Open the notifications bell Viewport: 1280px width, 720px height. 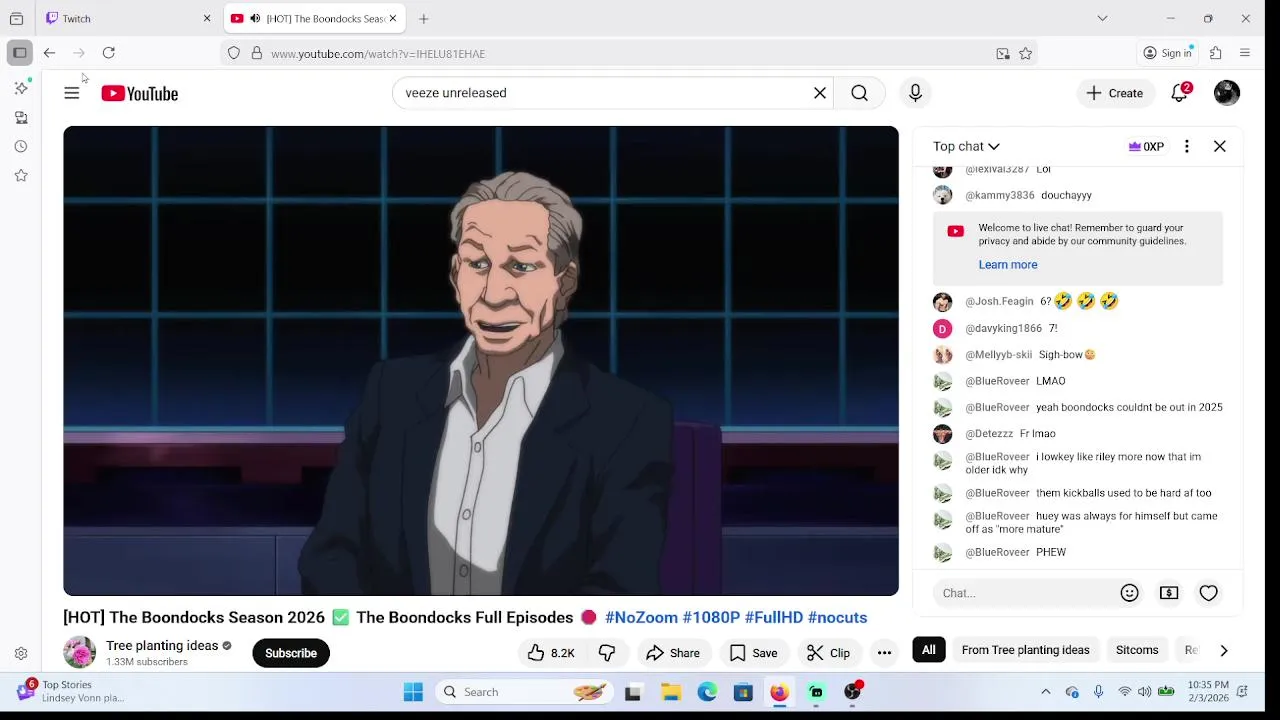pos(1180,93)
